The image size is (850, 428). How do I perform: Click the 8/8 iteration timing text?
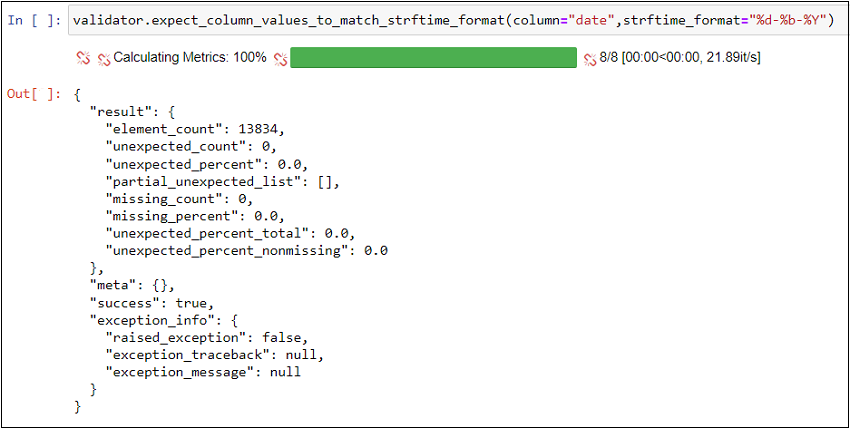tap(680, 59)
